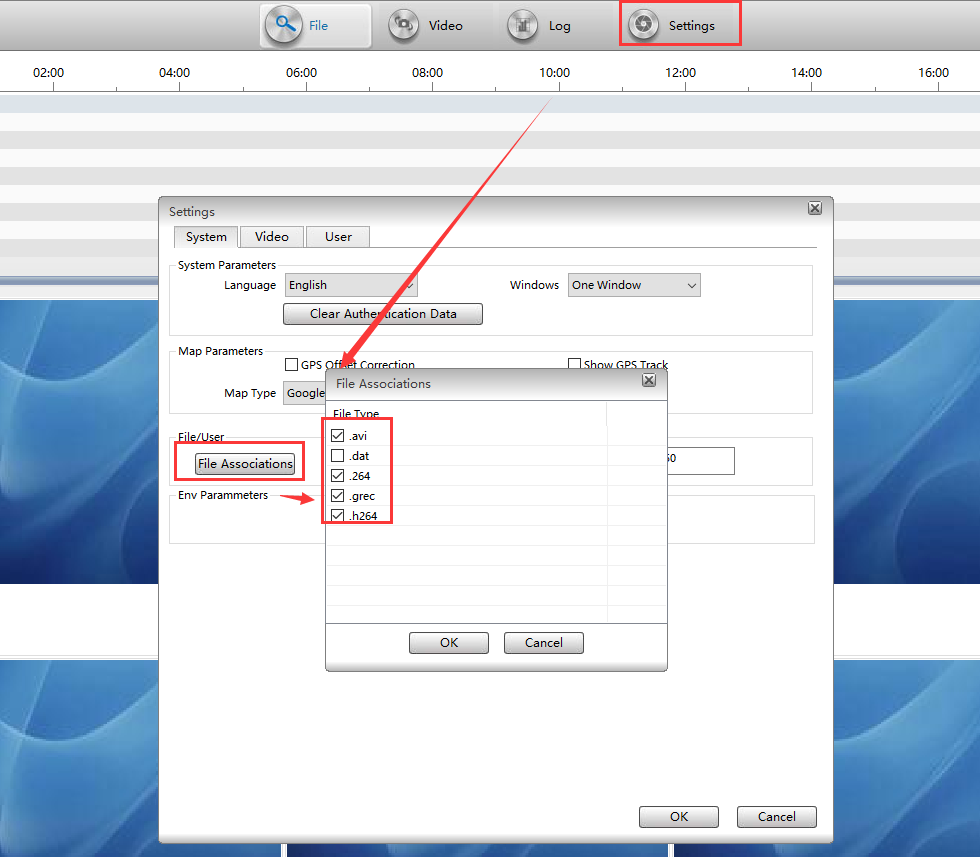Image resolution: width=980 pixels, height=857 pixels.
Task: Click the 04:00 timeline mark
Action: click(174, 73)
